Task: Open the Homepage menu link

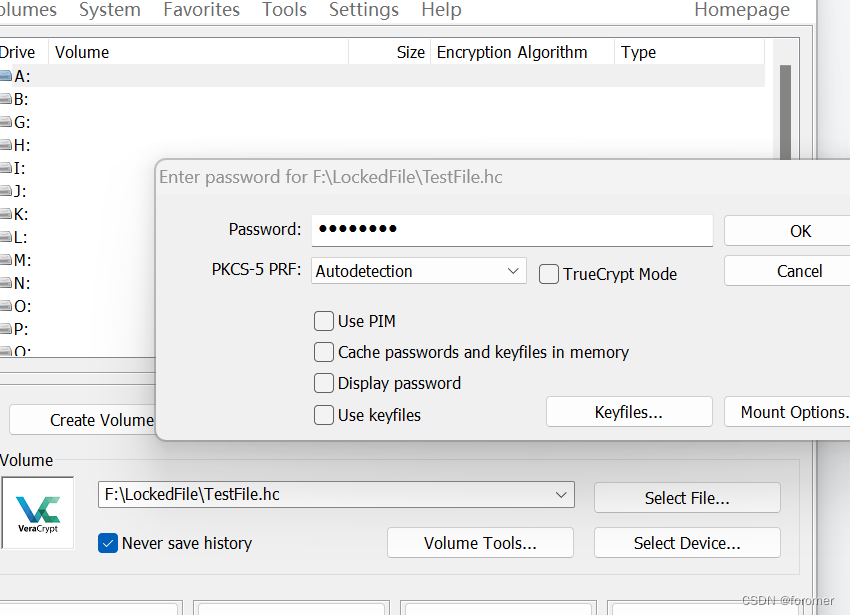Action: click(742, 10)
